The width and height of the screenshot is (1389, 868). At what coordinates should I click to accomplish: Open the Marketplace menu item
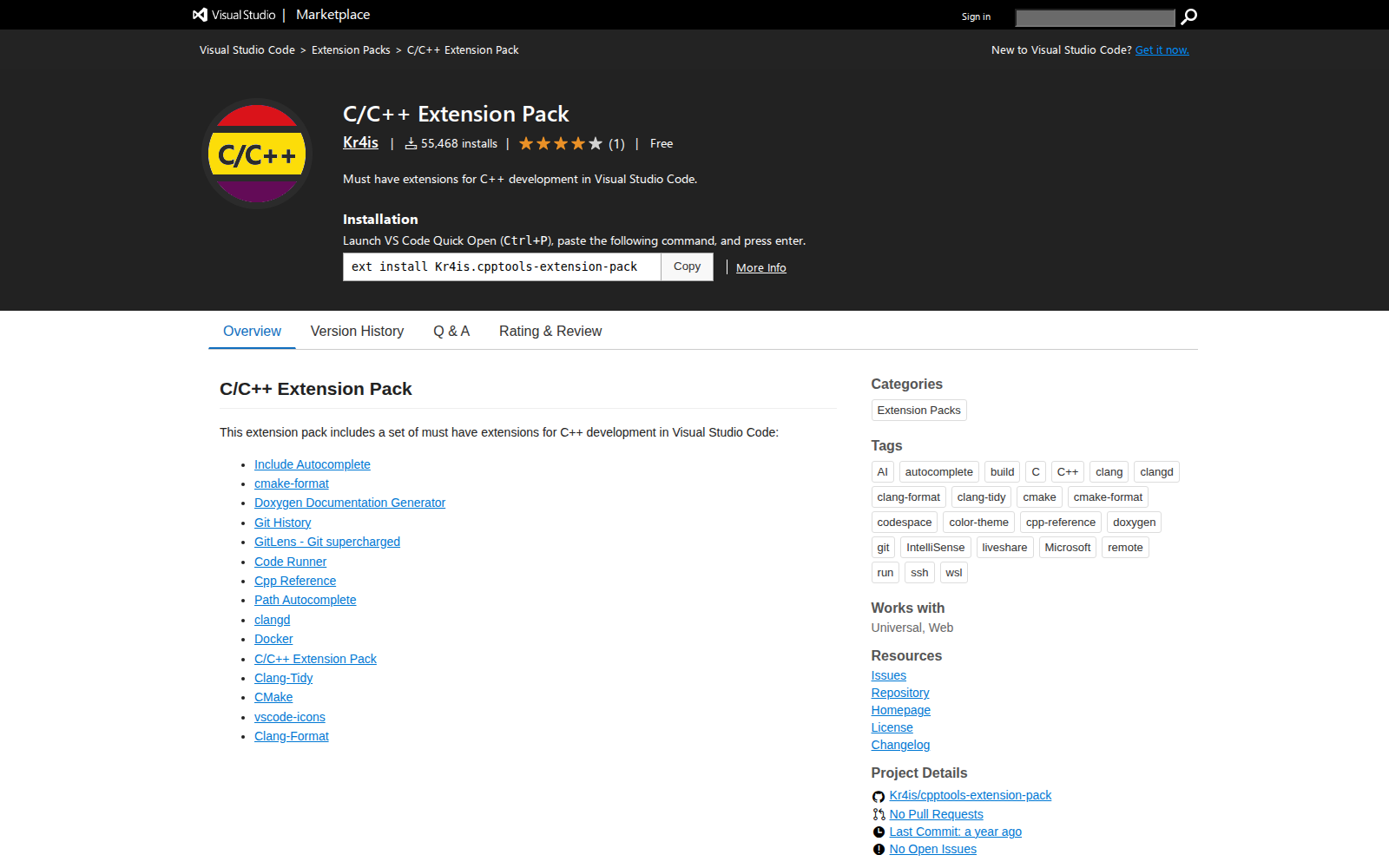tap(332, 14)
